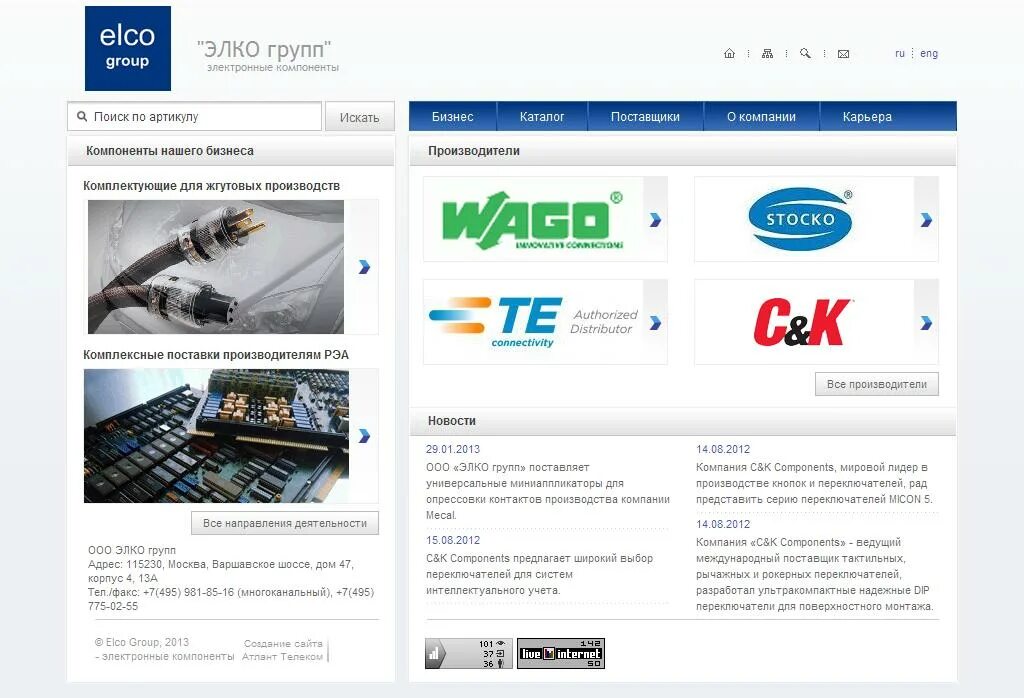Open the Бизнес menu
The height and width of the screenshot is (698, 1024).
click(x=453, y=116)
